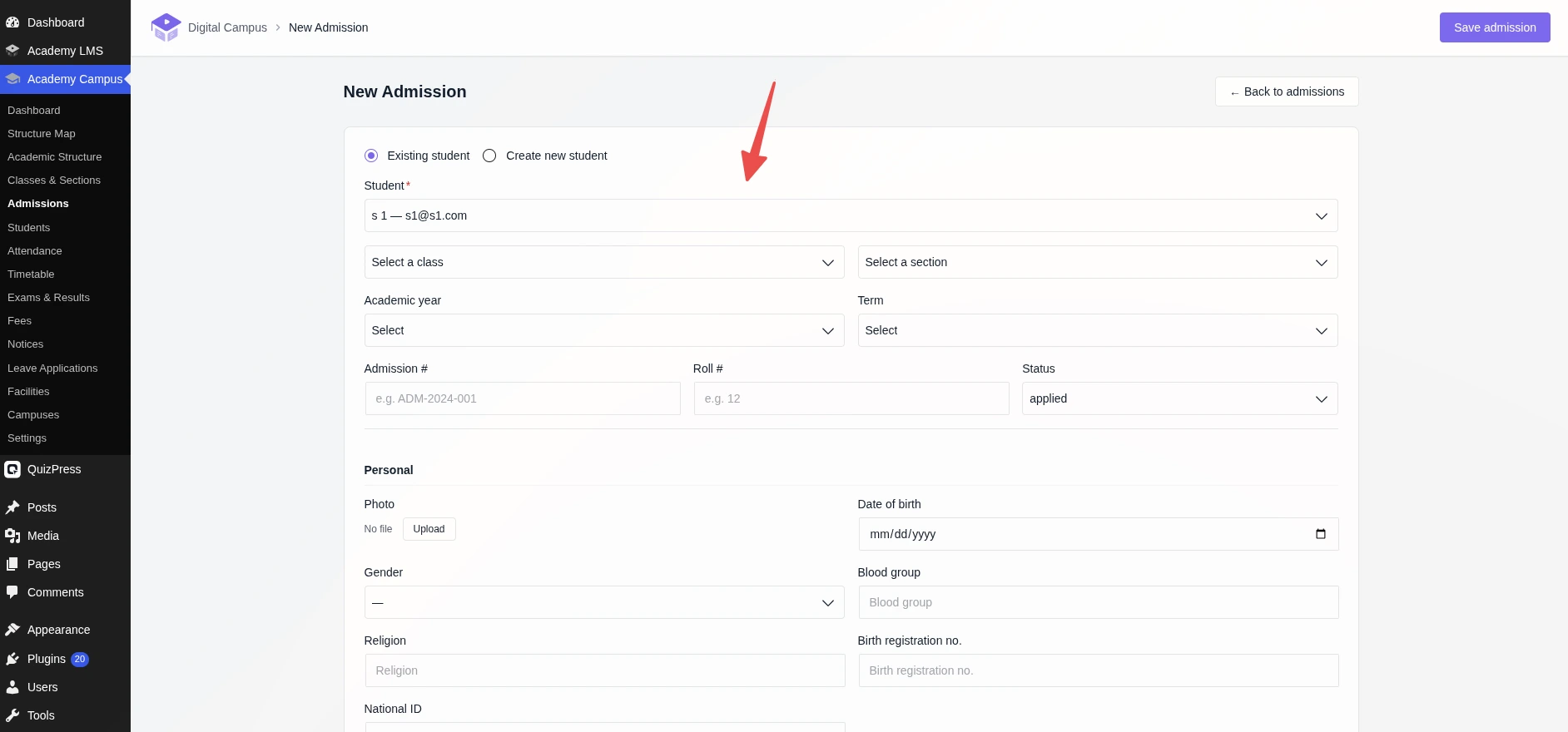Screen dimensions: 1568x732
Task: Click the Dashboard gauge icon
Action: coord(12,22)
